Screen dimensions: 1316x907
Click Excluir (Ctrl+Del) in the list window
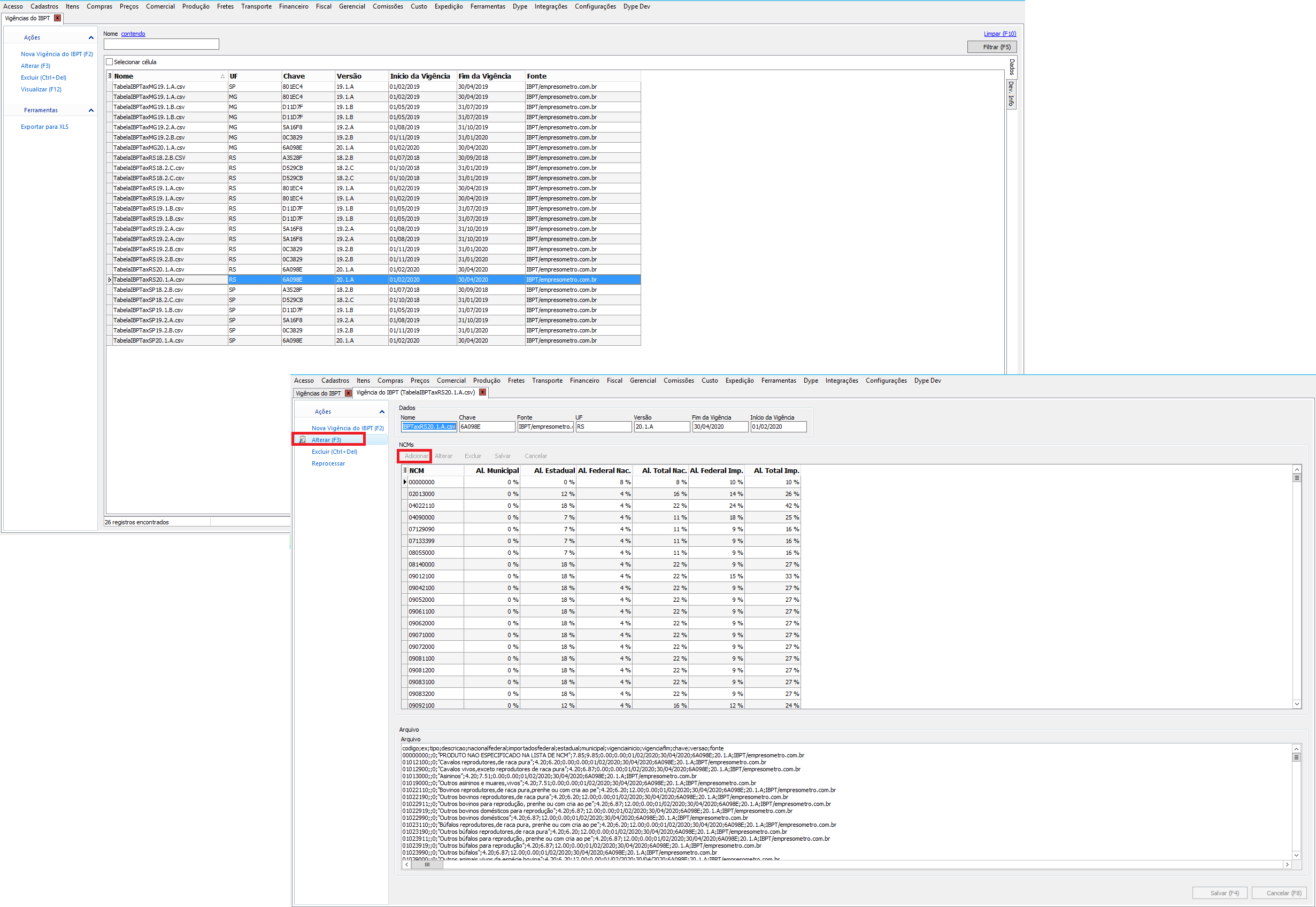(x=44, y=77)
